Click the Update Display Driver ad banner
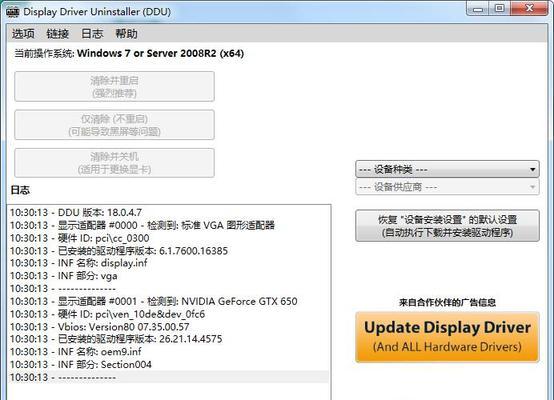Screen dimensions: 554x400 (x=447, y=337)
